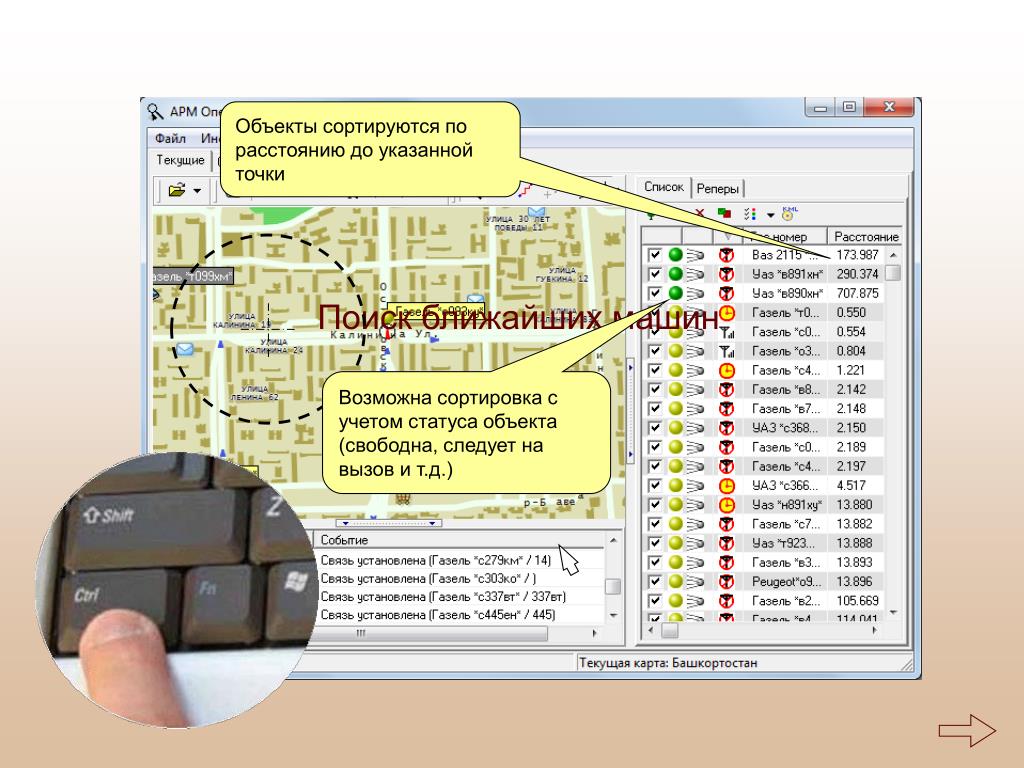Click track tail icon in УАЗ *с368 row
This screenshot has height=768, width=1024.
(695, 428)
